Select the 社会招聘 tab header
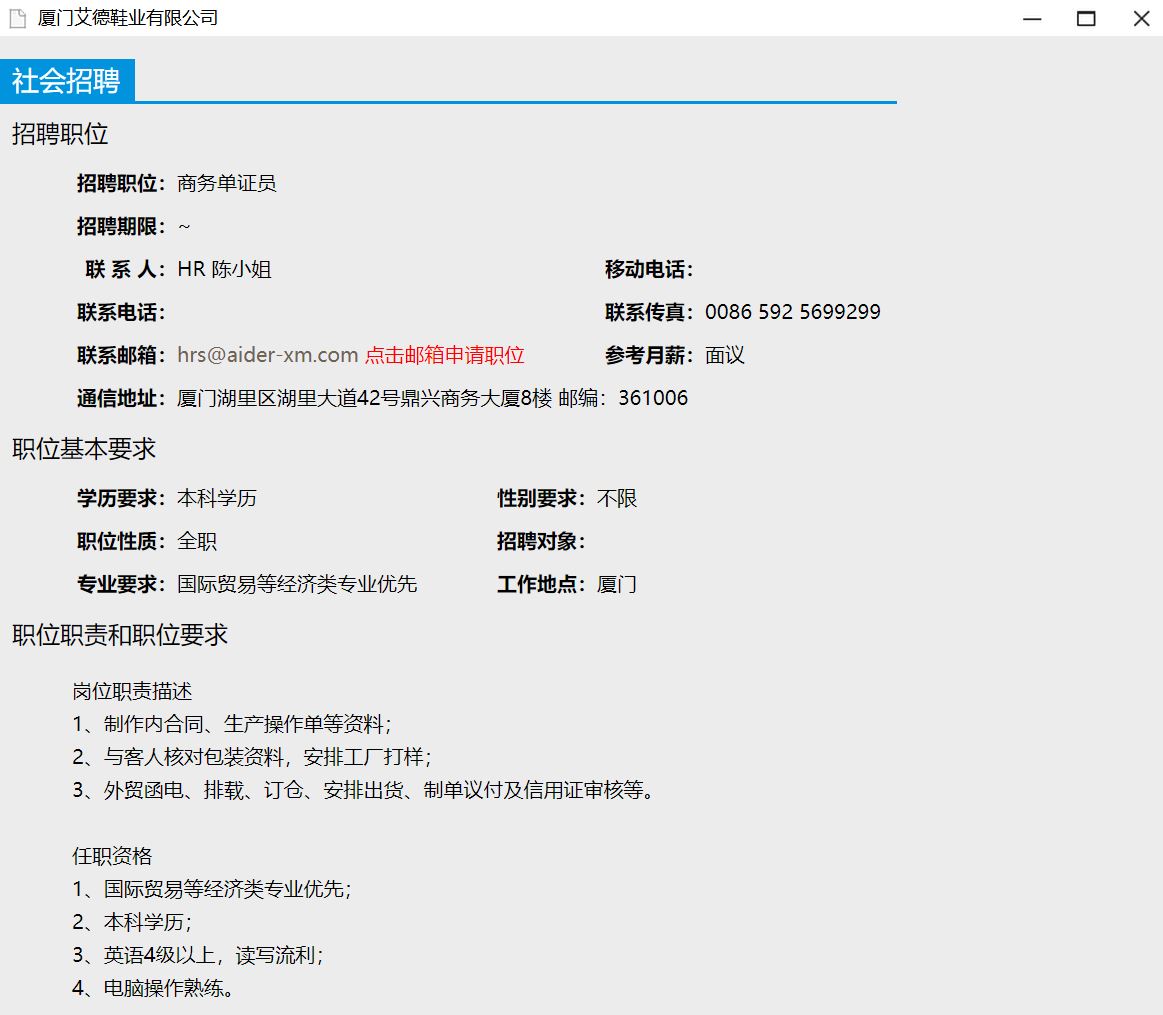The width and height of the screenshot is (1163, 1015). [x=67, y=81]
